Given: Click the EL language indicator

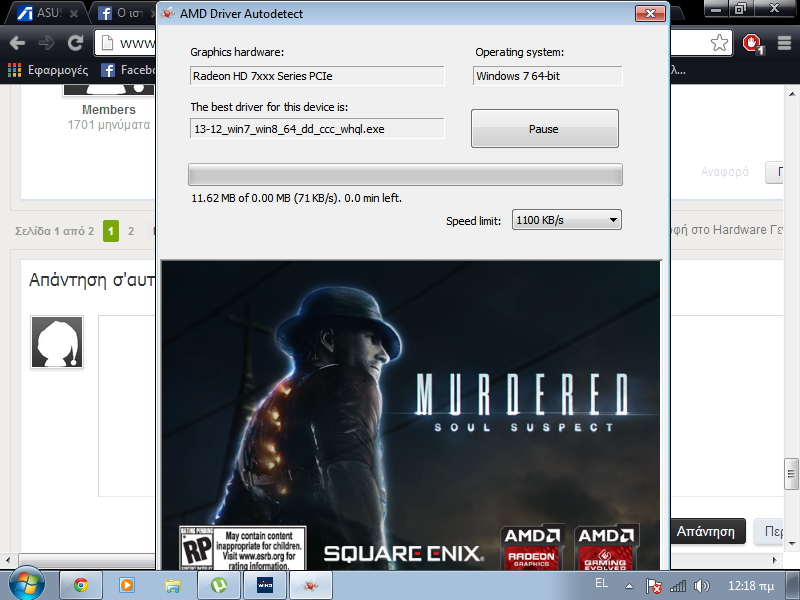Looking at the screenshot, I should tap(601, 583).
